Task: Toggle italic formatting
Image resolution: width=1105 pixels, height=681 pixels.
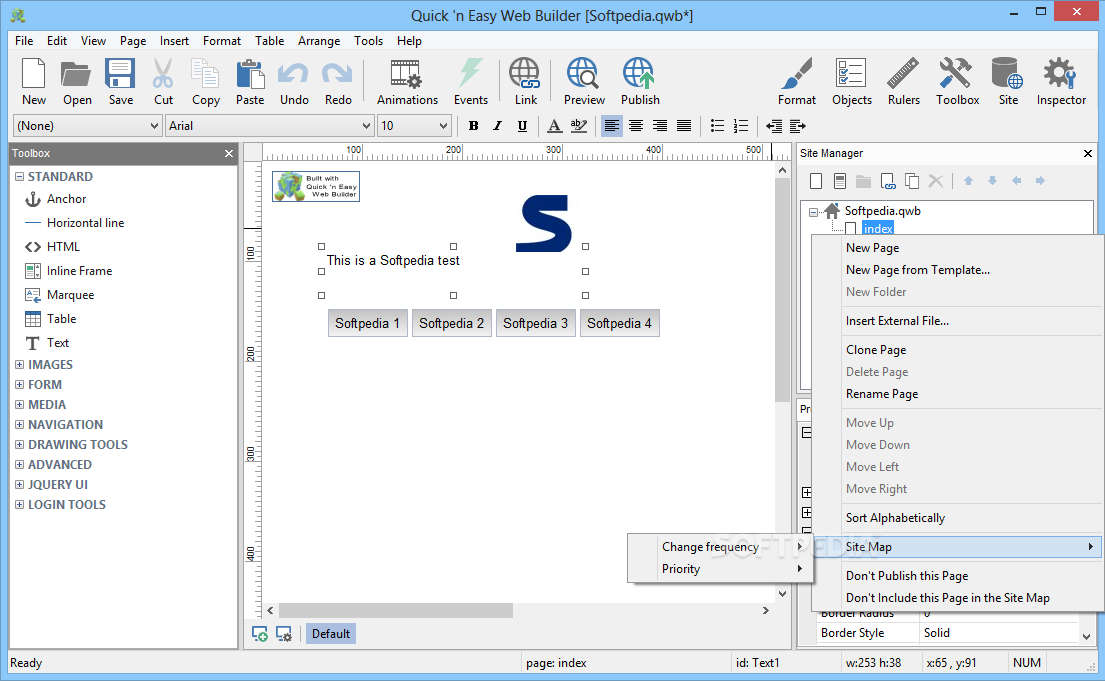Action: 498,126
